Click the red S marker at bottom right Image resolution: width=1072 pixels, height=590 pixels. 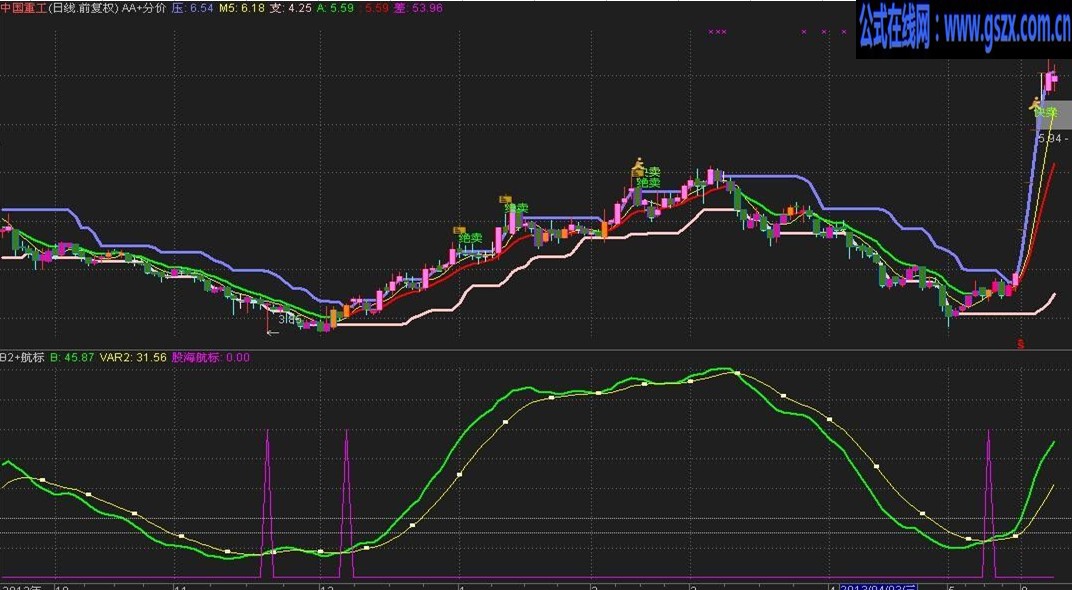pos(1021,344)
